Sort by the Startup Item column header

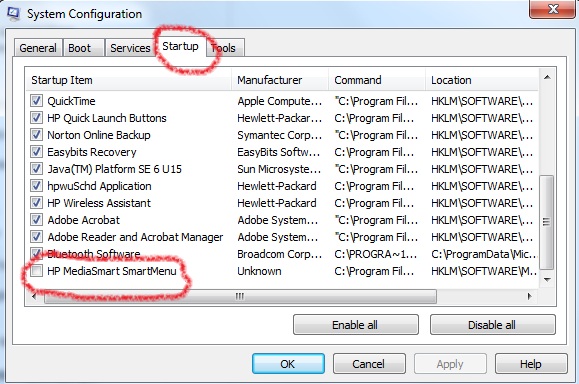[x=129, y=80]
